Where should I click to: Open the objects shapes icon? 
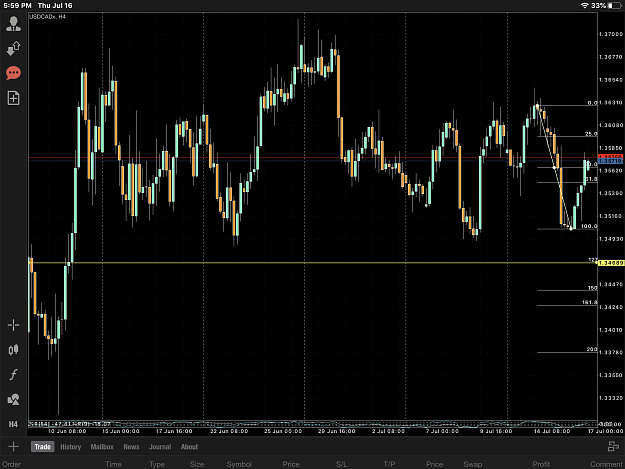[x=13, y=399]
